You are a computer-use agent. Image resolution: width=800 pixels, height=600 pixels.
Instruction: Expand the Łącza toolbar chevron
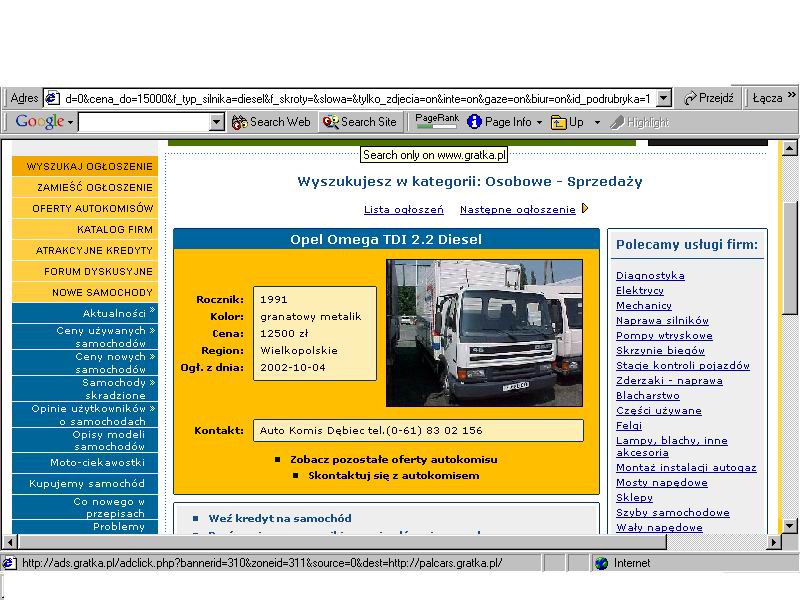[791, 95]
